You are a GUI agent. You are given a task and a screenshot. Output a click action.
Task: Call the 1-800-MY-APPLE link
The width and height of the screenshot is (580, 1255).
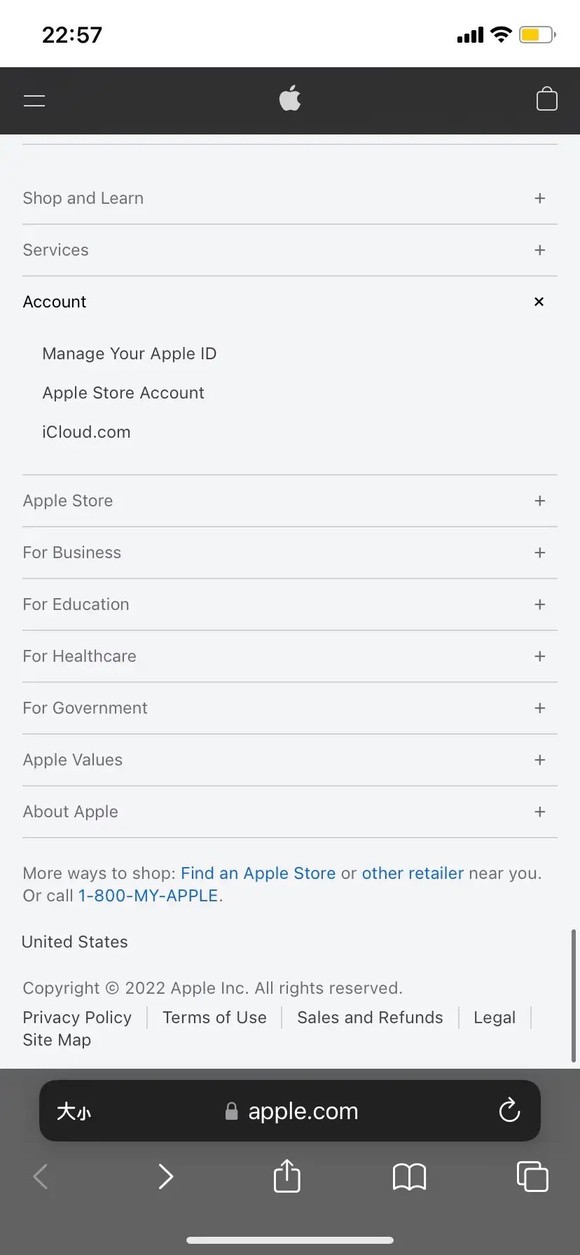pyautogui.click(x=148, y=896)
